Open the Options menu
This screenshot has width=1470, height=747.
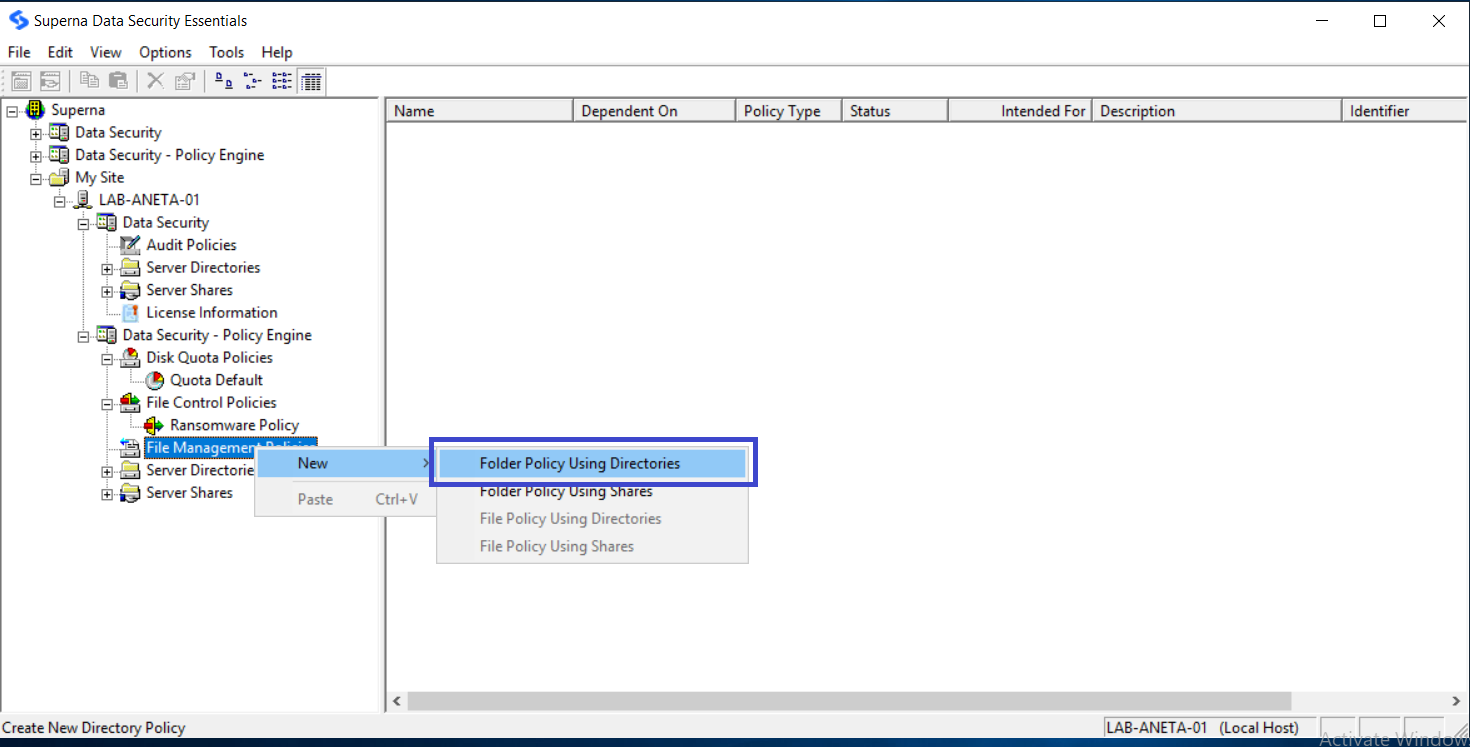[x=165, y=52]
